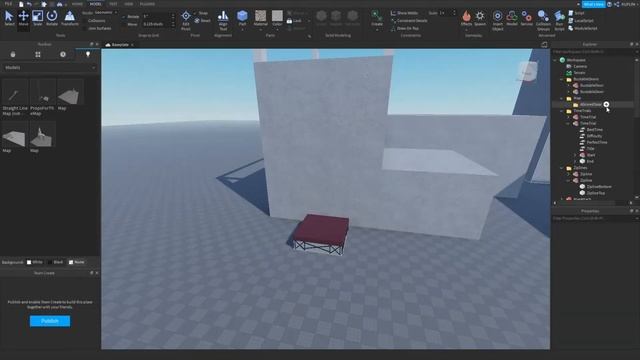The height and width of the screenshot is (360, 640).
Task: Activate the Move tool
Action: click(23, 18)
